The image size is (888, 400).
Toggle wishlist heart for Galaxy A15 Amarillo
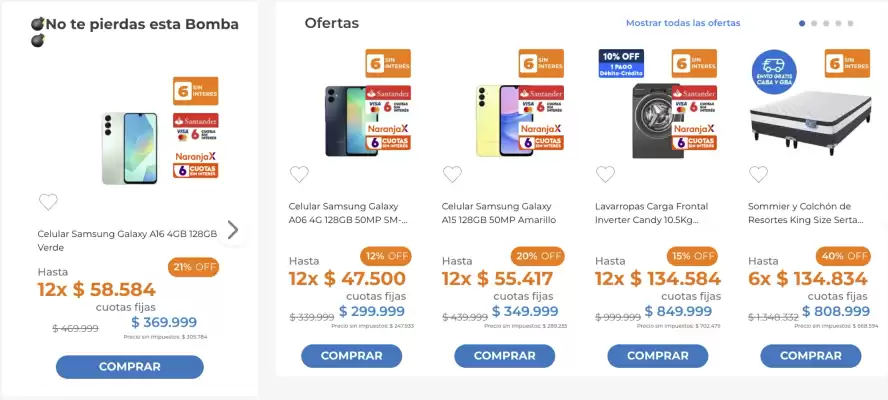point(452,175)
